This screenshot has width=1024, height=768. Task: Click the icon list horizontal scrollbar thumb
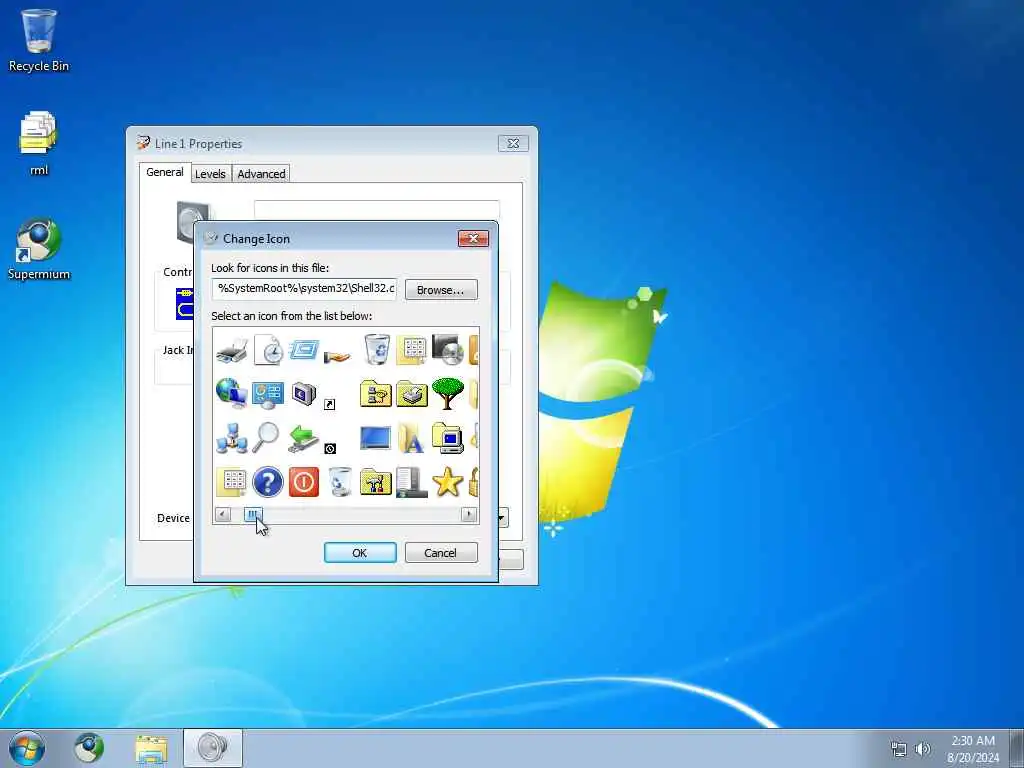[x=253, y=515]
